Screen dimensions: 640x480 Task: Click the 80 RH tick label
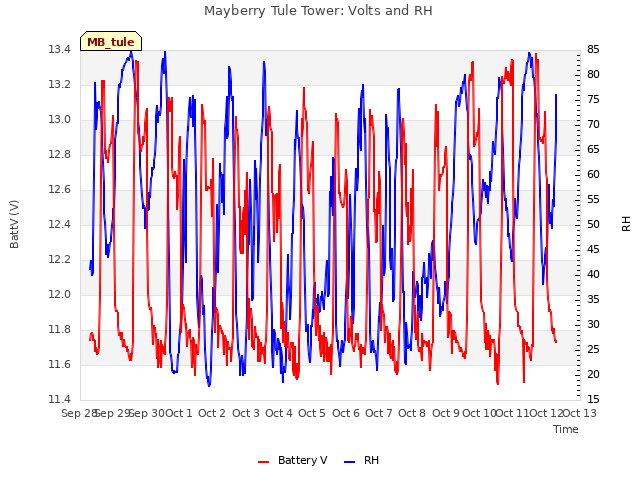point(593,75)
